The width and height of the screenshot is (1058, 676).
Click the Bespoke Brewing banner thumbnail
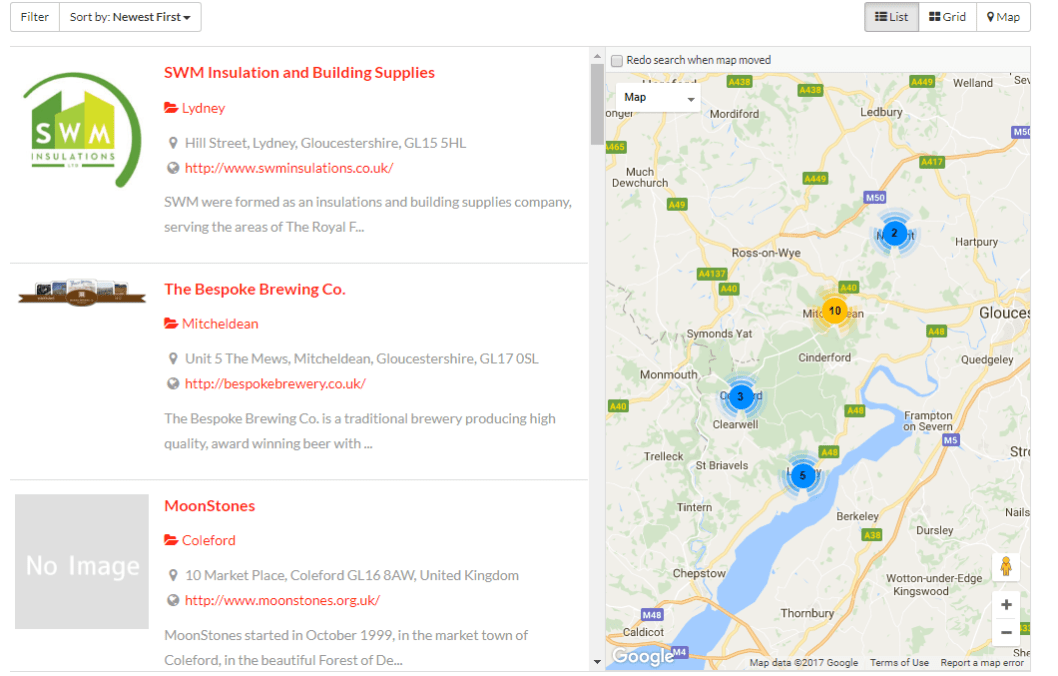[82, 292]
